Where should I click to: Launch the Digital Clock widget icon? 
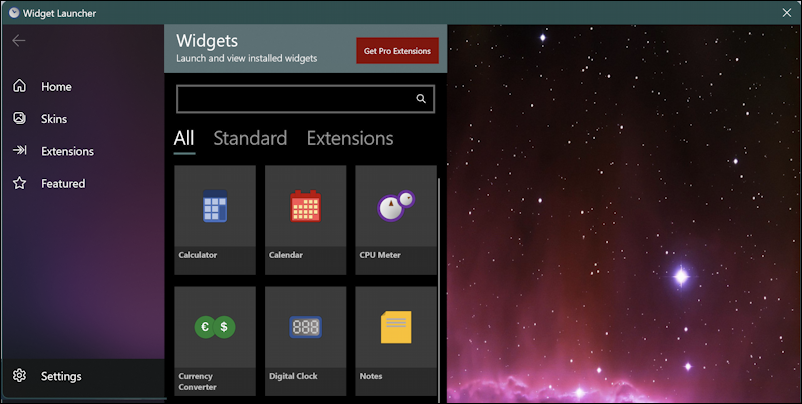tap(305, 327)
